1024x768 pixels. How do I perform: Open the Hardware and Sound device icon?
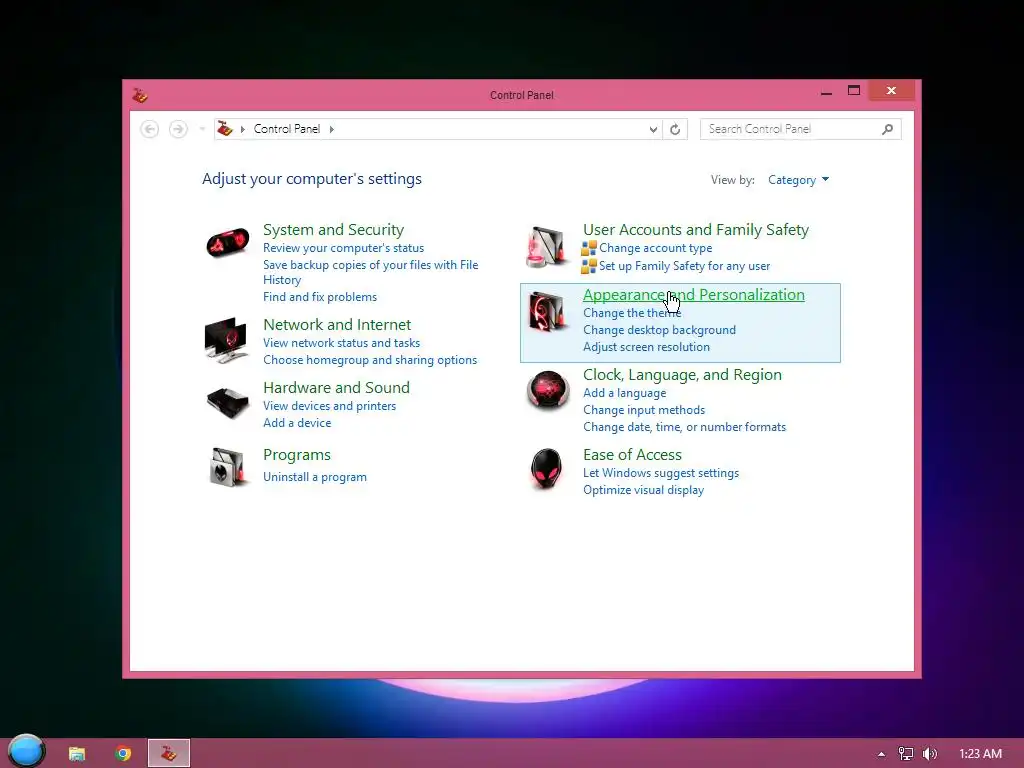click(x=227, y=403)
